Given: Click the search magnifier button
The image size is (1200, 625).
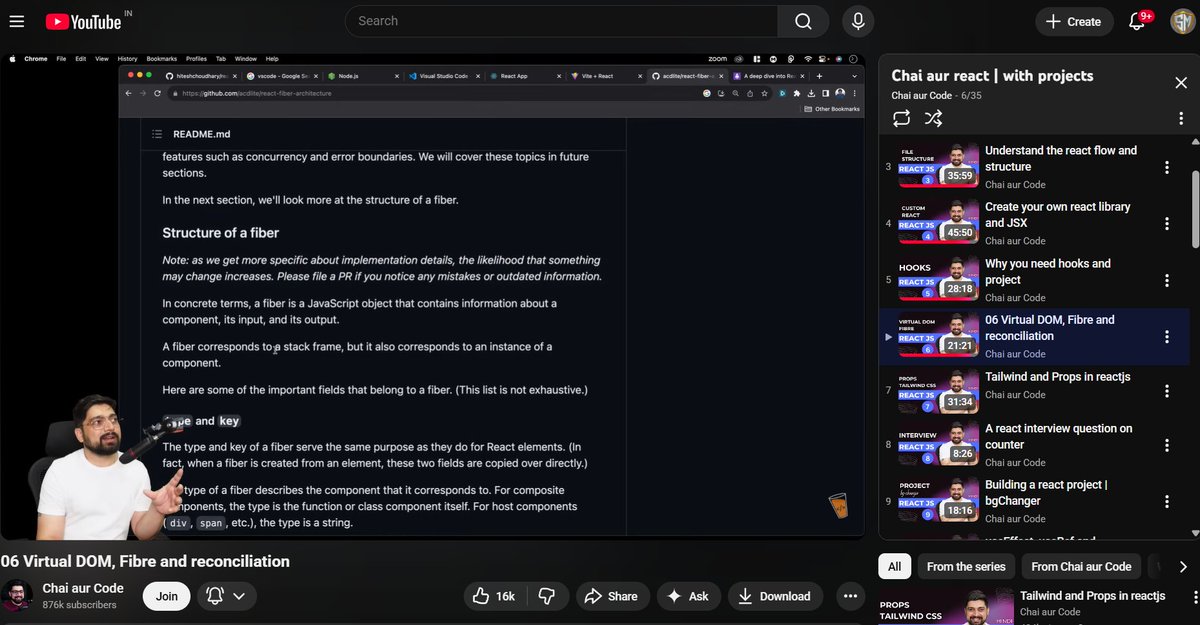Looking at the screenshot, I should (x=803, y=21).
